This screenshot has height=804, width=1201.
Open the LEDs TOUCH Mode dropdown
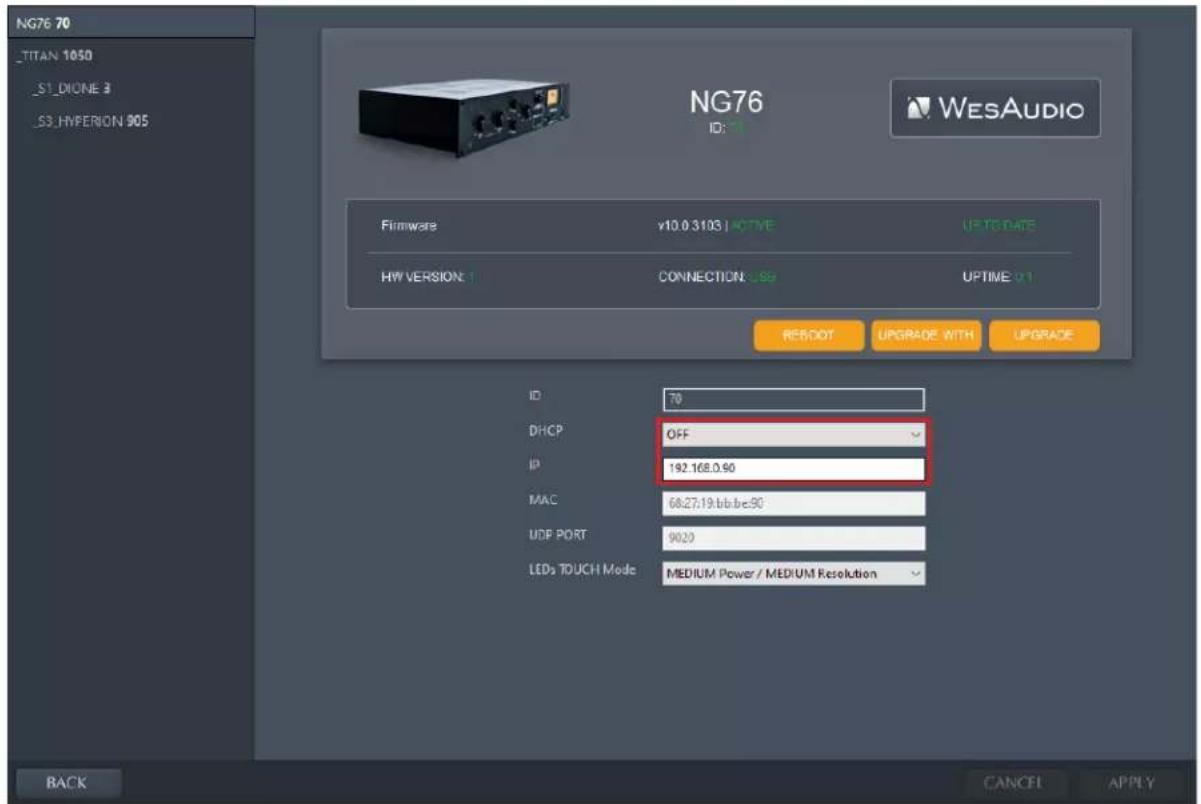tap(793, 573)
